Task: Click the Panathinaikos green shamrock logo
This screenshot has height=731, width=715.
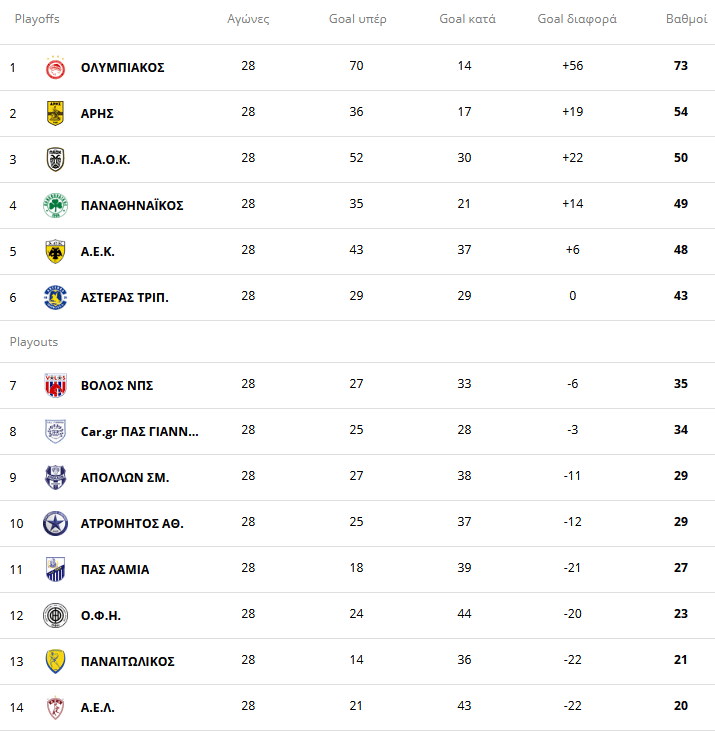Action: [55, 206]
